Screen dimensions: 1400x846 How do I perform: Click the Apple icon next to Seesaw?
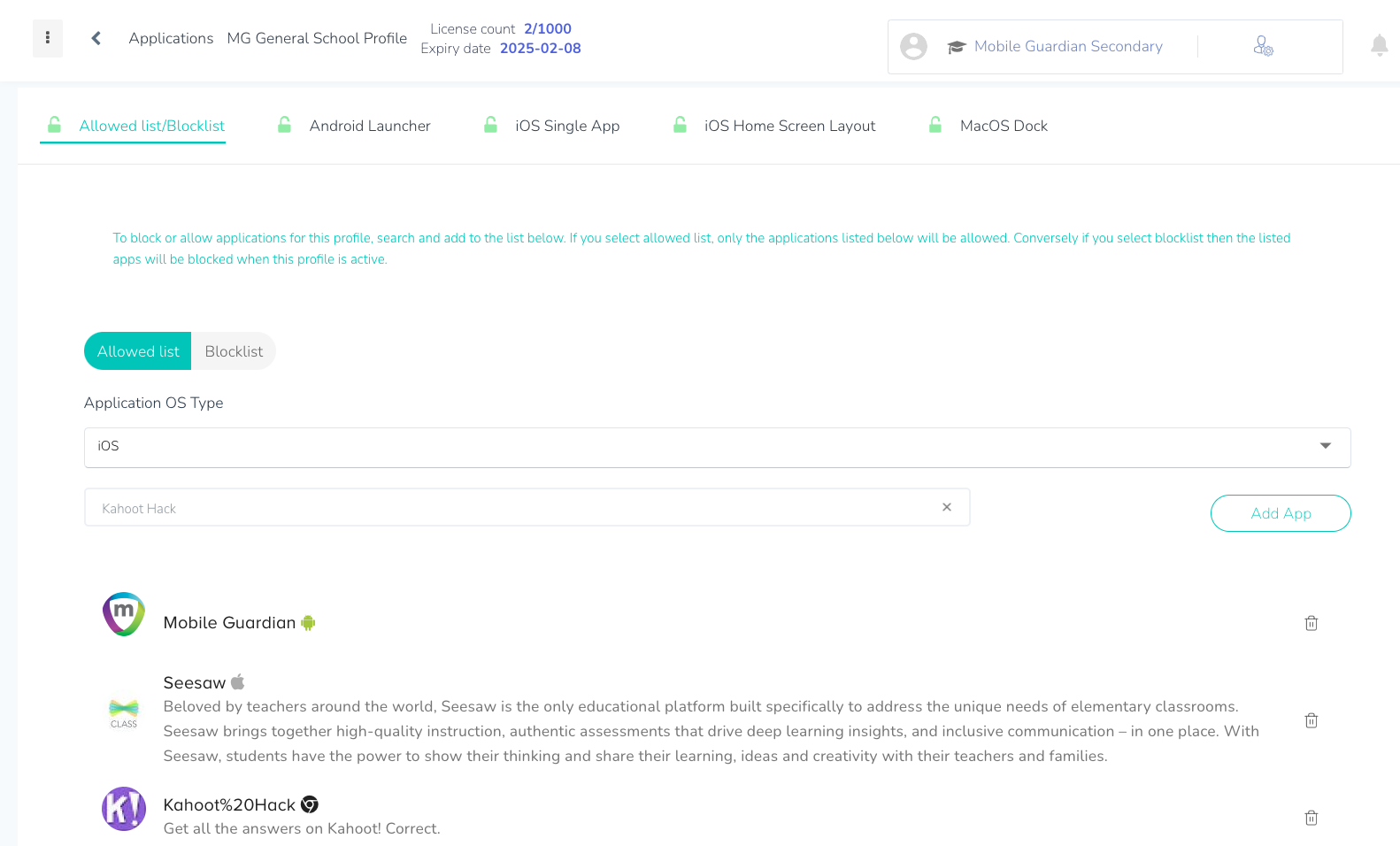pyautogui.click(x=237, y=682)
